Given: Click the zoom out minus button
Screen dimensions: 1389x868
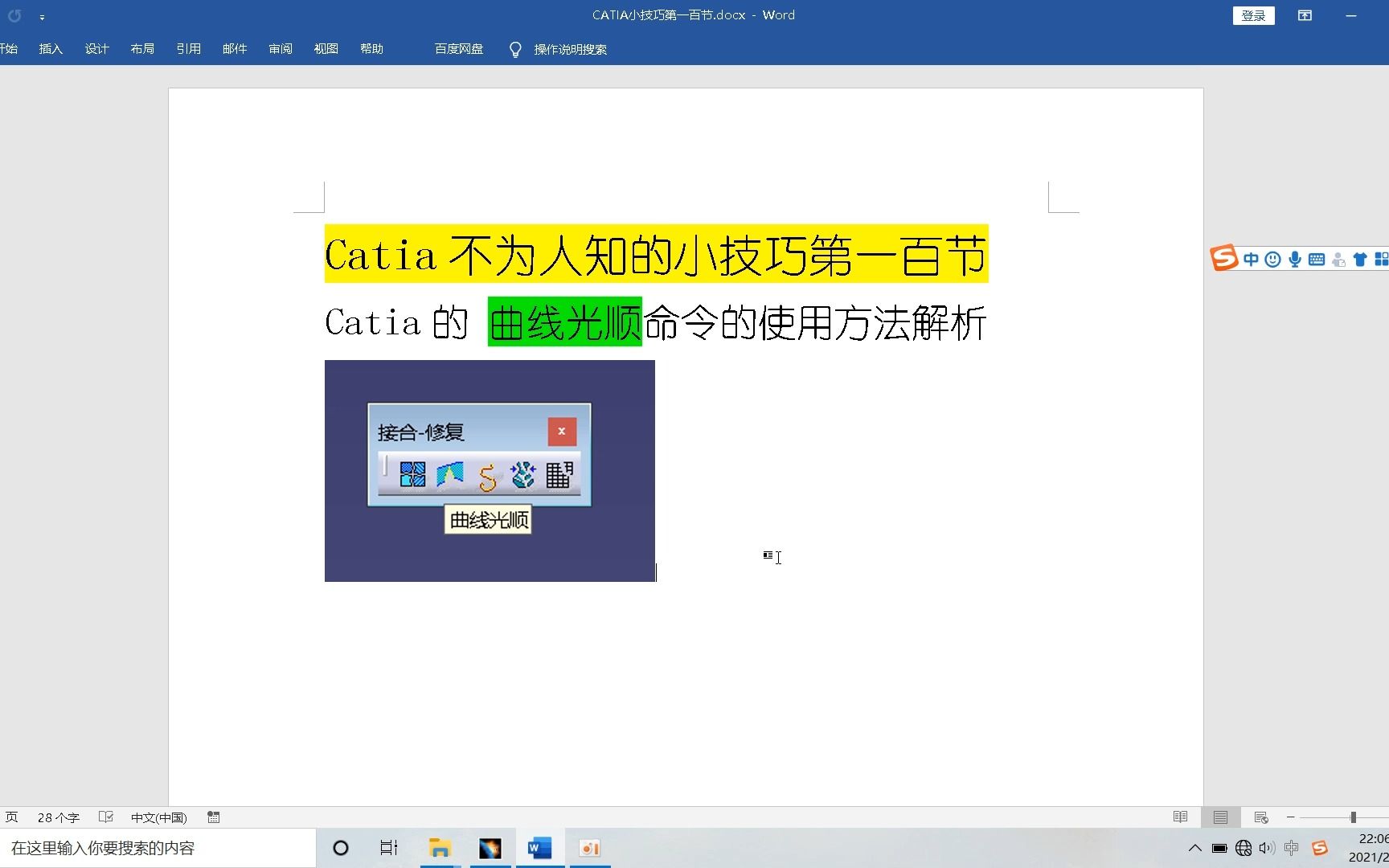Looking at the screenshot, I should (1290, 817).
